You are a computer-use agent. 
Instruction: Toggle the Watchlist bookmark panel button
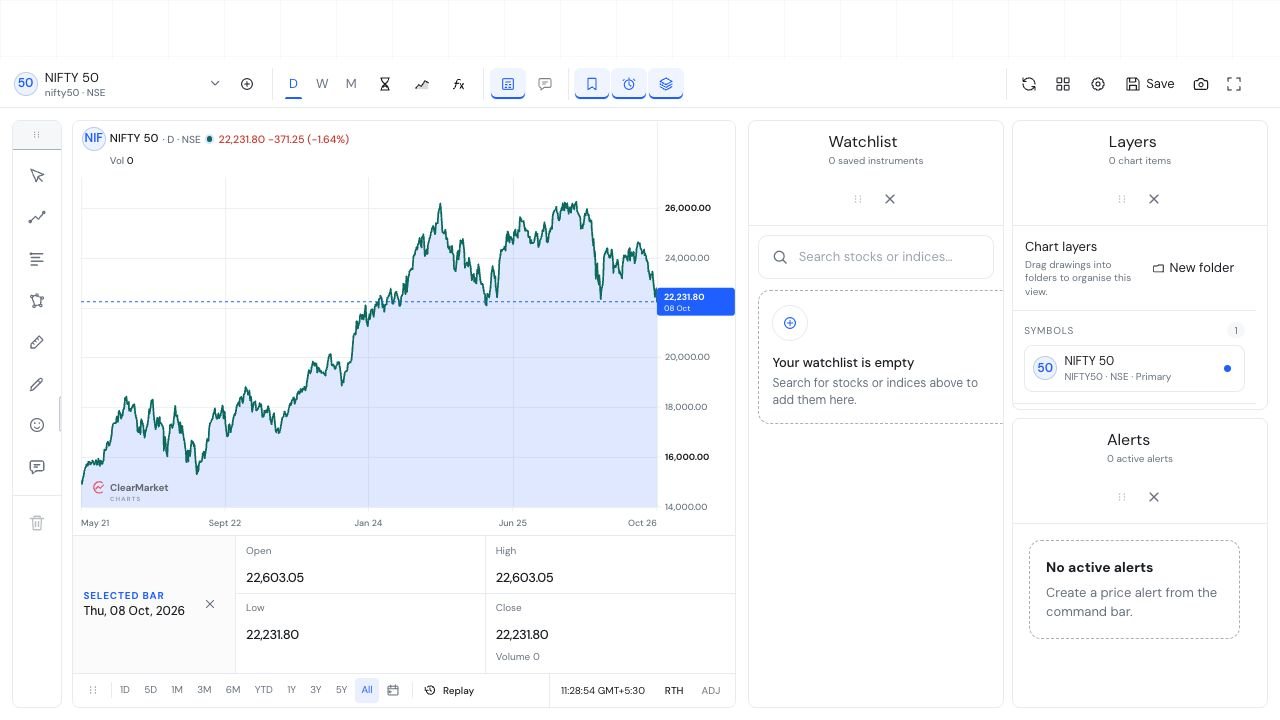(592, 84)
